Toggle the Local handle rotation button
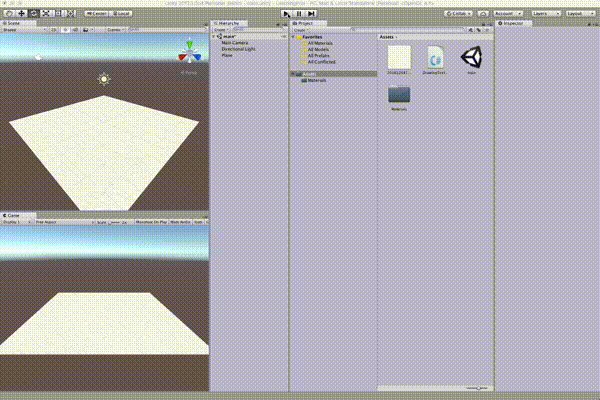 pos(121,13)
